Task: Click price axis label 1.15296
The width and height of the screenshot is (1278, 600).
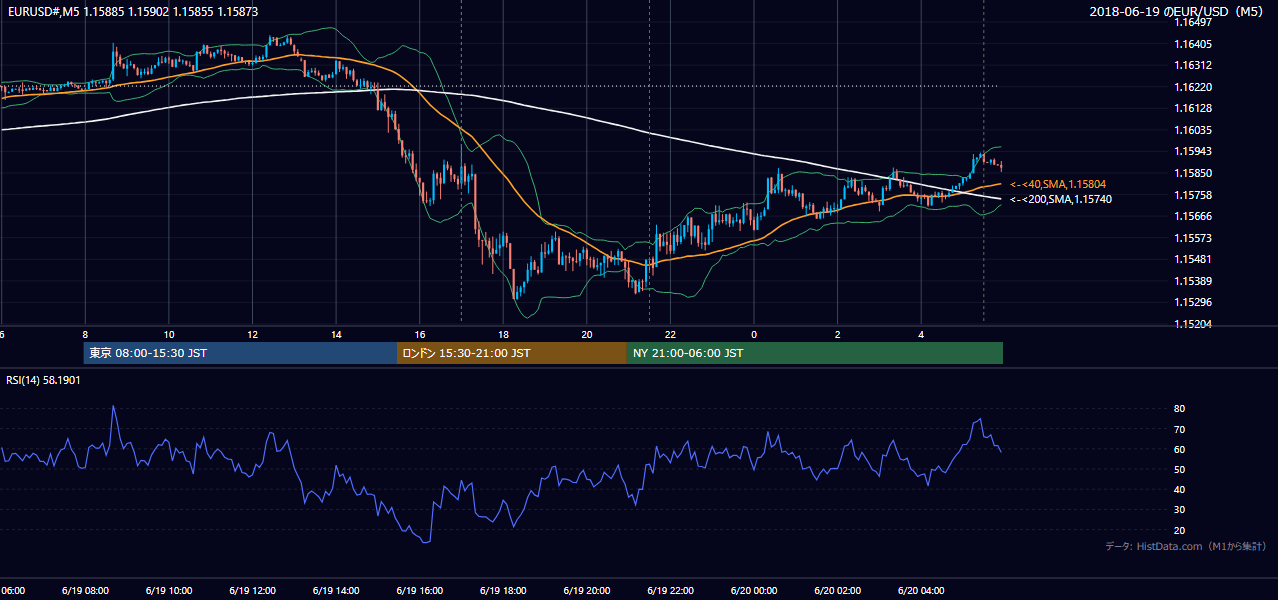Action: [x=1192, y=302]
